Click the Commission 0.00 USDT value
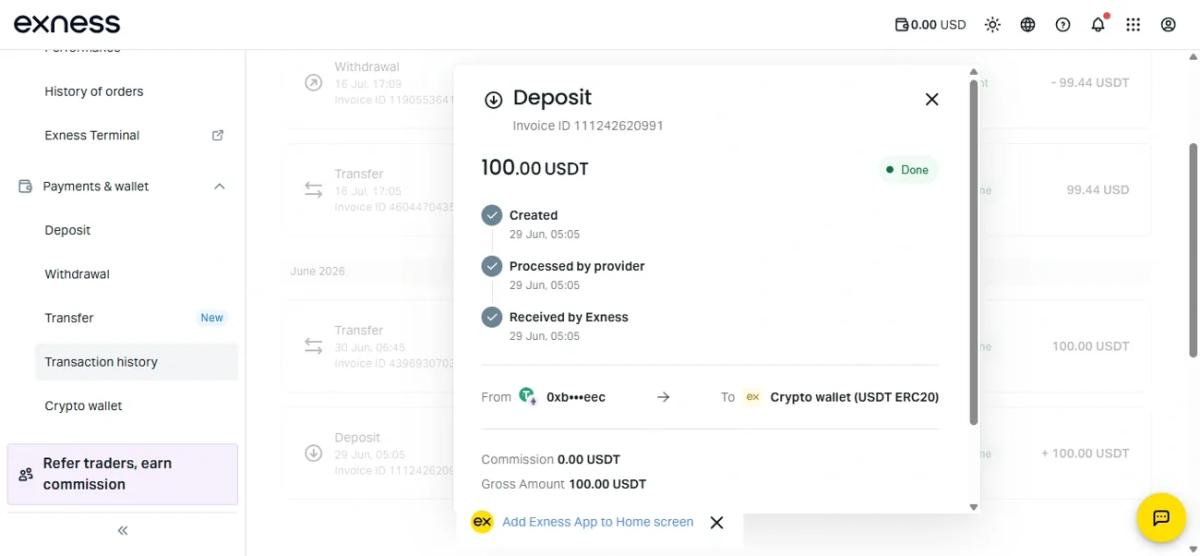Image resolution: width=1200 pixels, height=556 pixels. (589, 460)
